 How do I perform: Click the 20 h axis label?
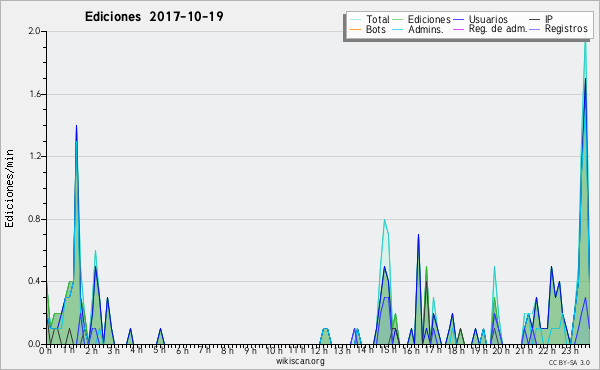click(501, 350)
